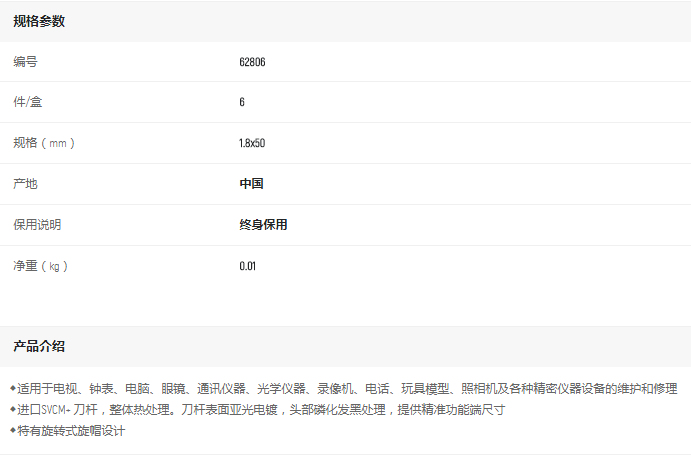Image resolution: width=691 pixels, height=465 pixels.
Task: Click the bold 终身保用 warranty text
Action: coord(263,225)
